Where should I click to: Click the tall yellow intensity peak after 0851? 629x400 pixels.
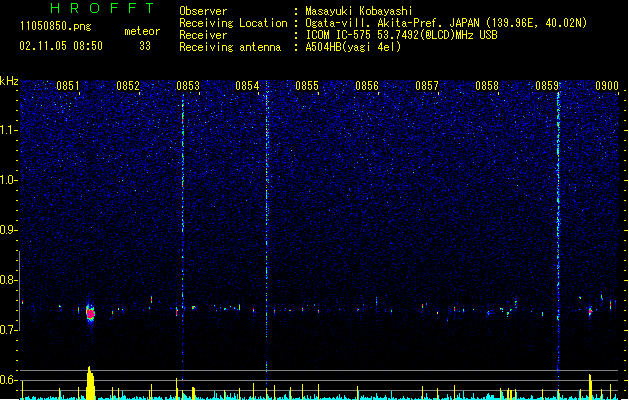[x=91, y=382]
